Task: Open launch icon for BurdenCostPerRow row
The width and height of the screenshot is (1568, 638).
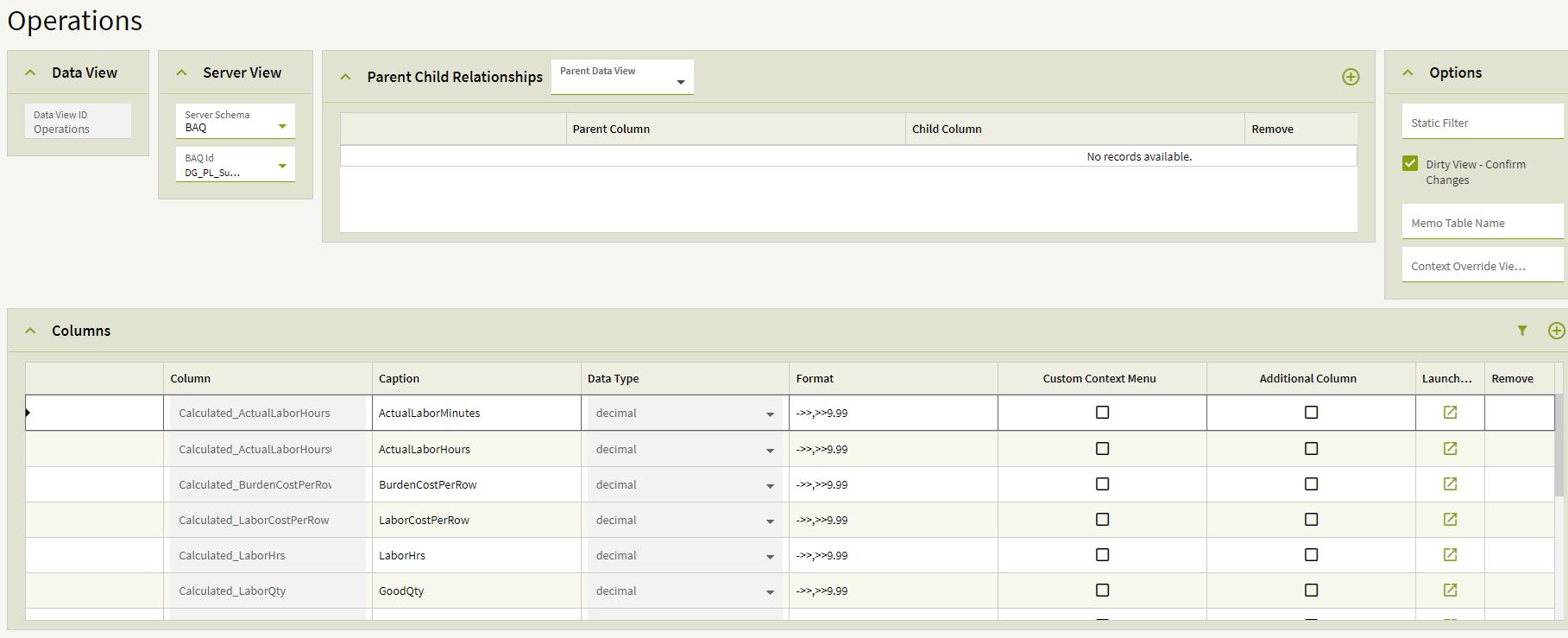Action: (x=1450, y=484)
